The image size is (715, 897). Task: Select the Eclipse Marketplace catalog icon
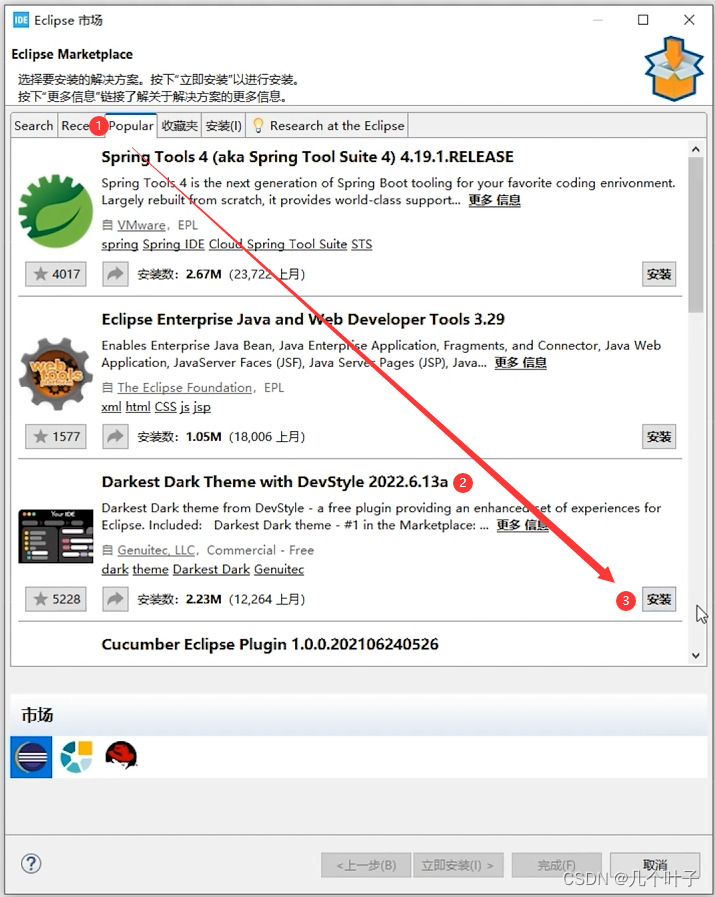click(x=31, y=757)
